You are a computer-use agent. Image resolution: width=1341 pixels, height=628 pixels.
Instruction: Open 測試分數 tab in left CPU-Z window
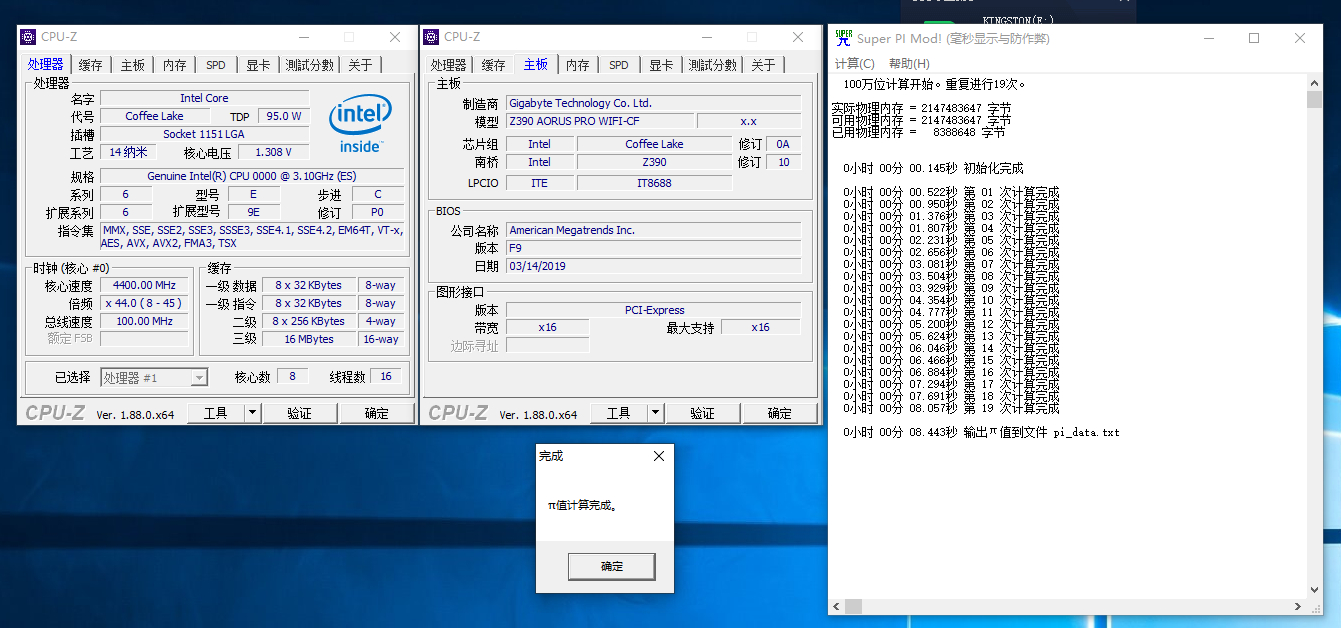click(309, 65)
